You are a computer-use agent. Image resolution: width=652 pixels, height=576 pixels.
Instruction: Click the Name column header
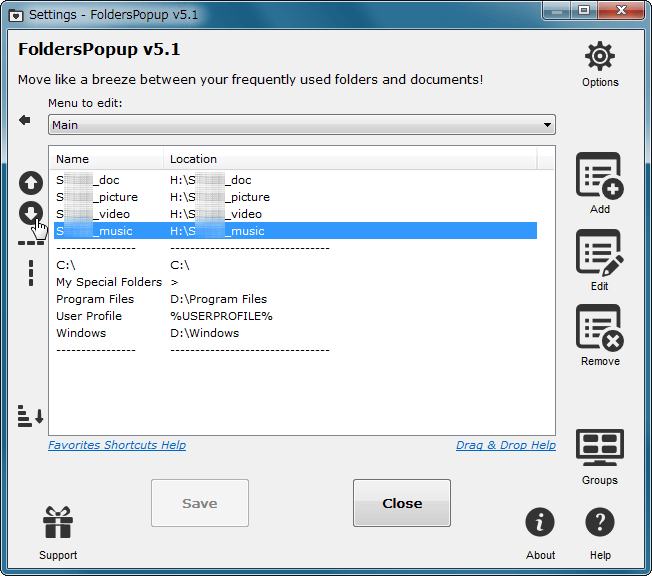107,159
